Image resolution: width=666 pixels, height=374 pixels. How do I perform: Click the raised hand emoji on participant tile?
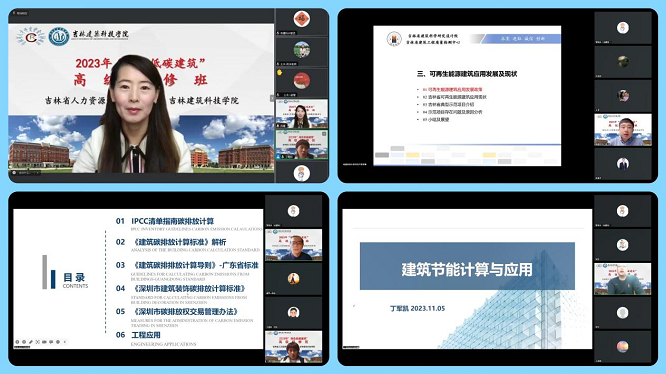(279, 73)
